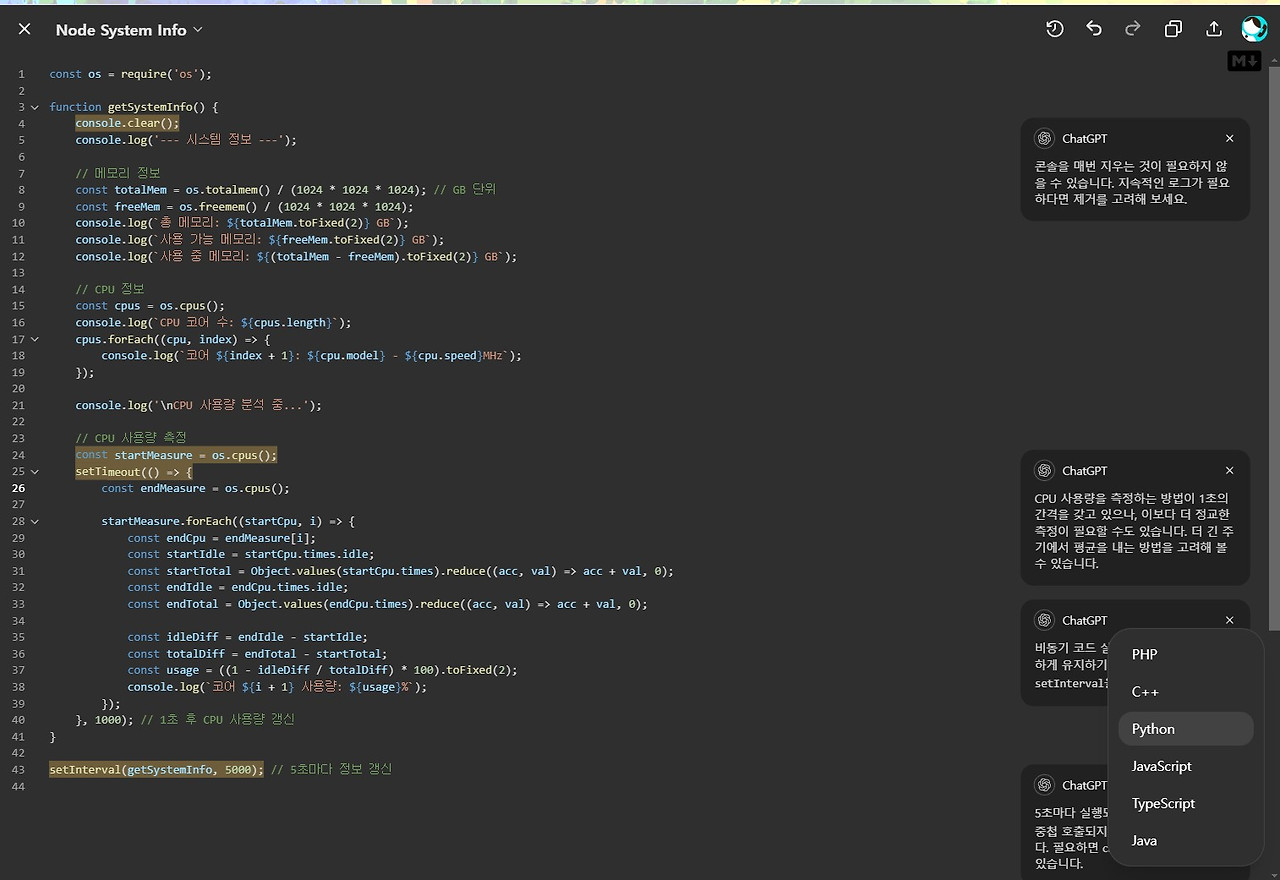This screenshot has height=880, width=1280.
Task: Collapse the cpus.forEach block on line 17
Action: pos(35,339)
